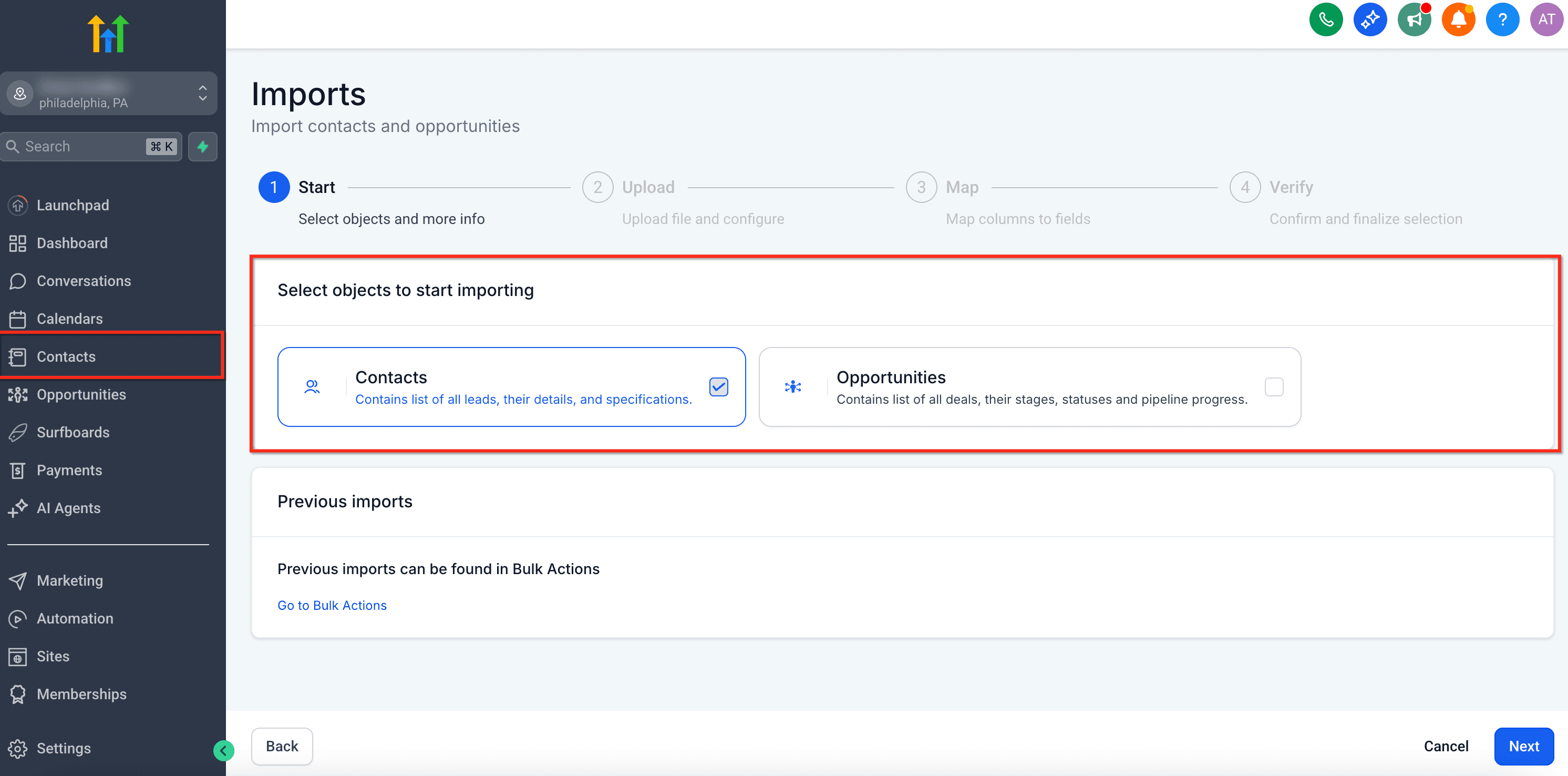Open the megaphone announcements icon
This screenshot has height=776, width=1568.
(1414, 19)
